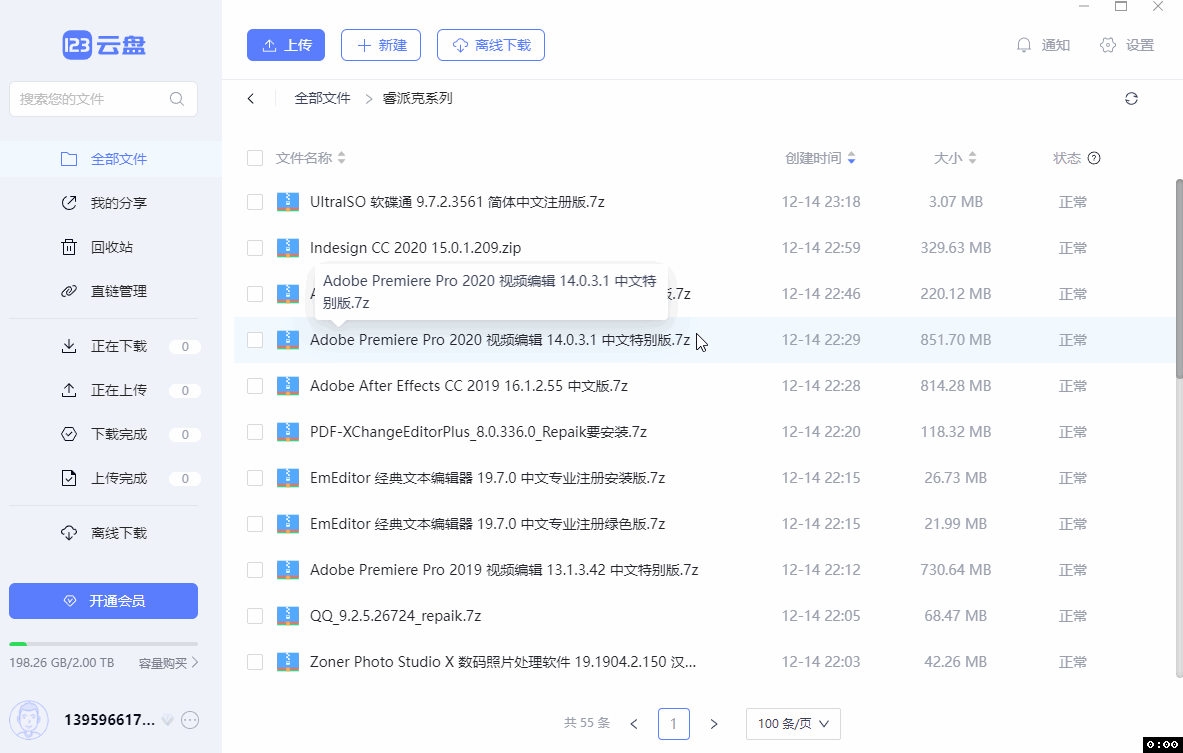The image size is (1183, 753).
Task: Click the user avatar
Action: click(29, 720)
